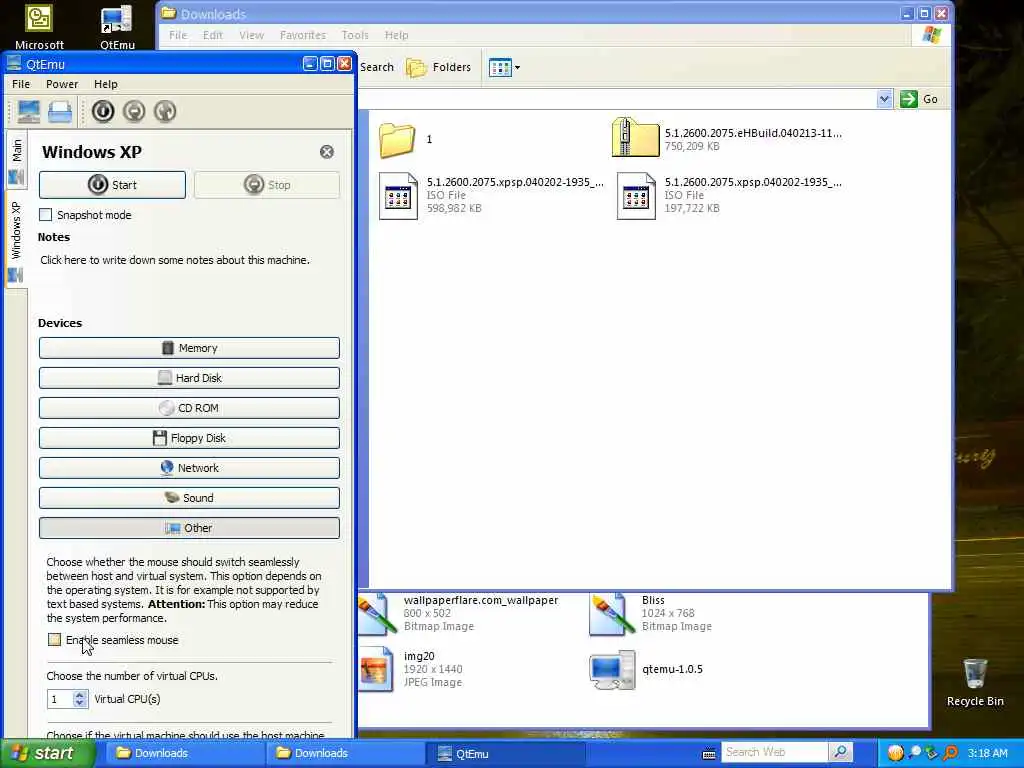Image resolution: width=1024 pixels, height=768 pixels.
Task: Collapse the Other device section
Action: click(x=189, y=528)
